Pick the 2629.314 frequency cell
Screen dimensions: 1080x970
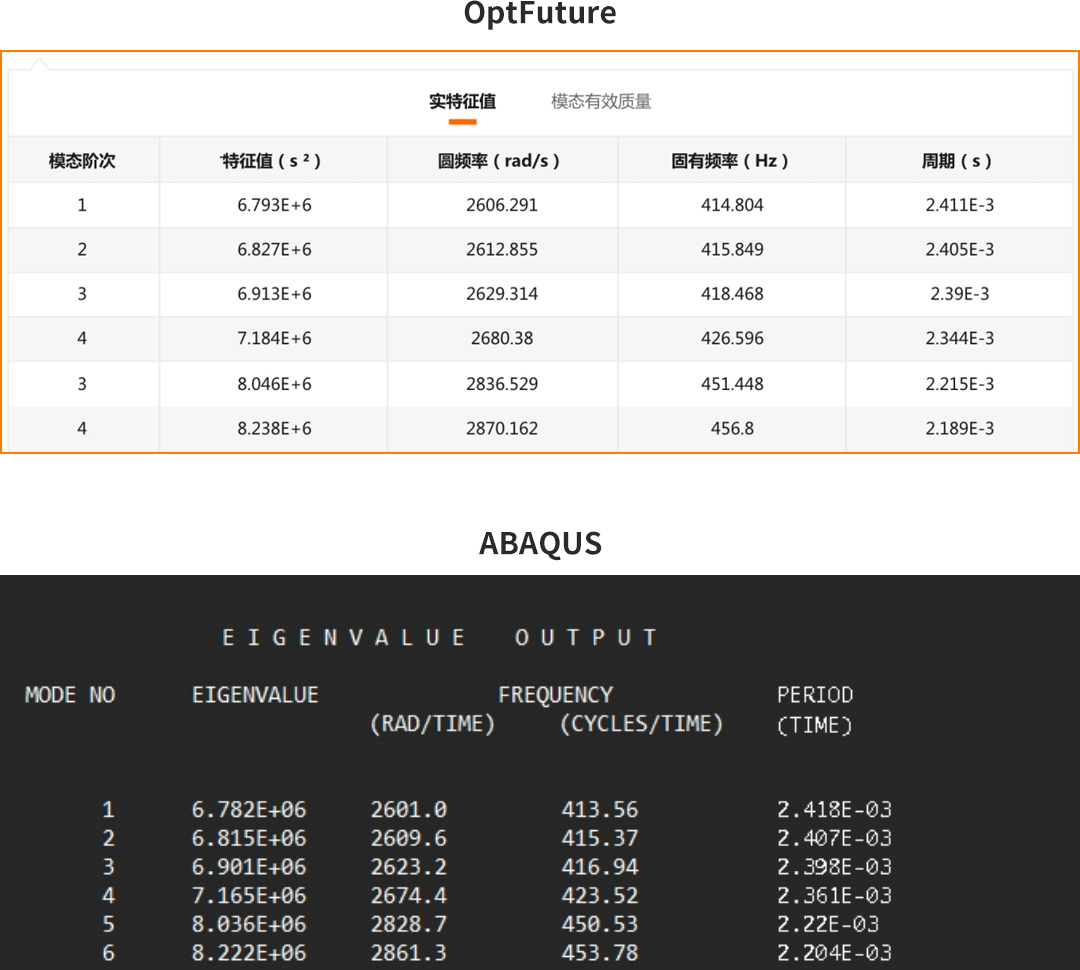click(502, 294)
